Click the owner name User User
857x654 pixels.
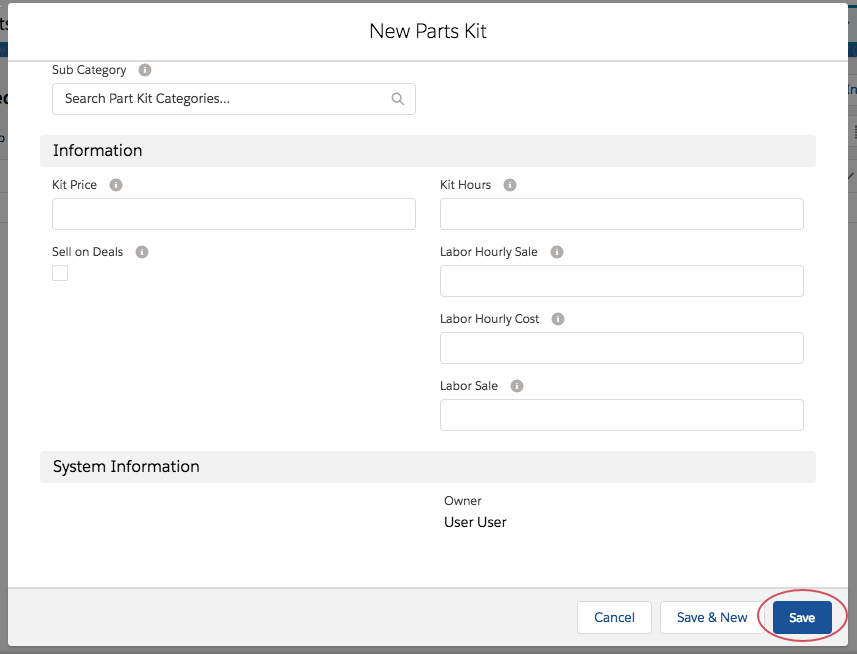coord(475,522)
